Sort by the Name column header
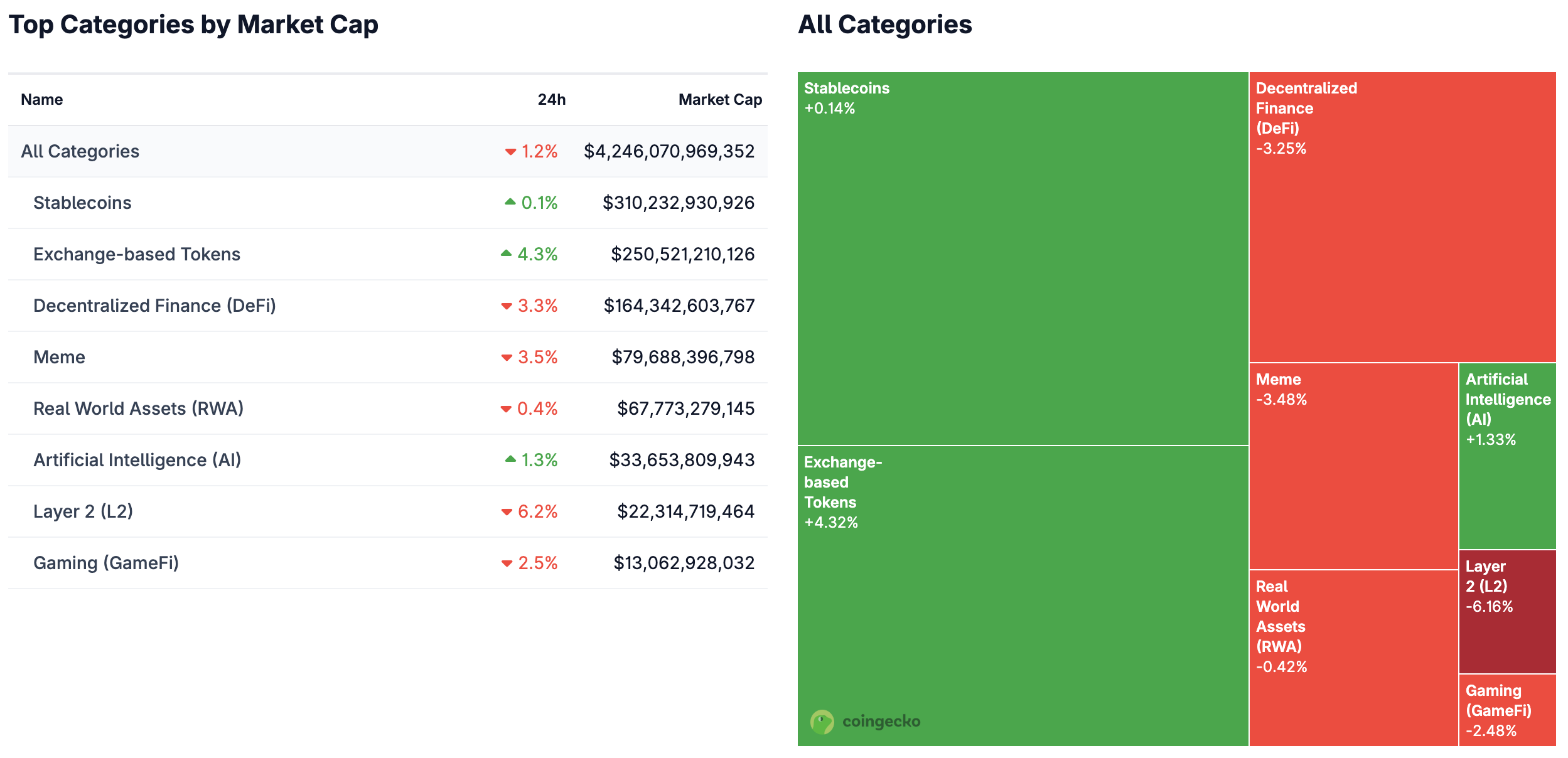Screen dimensions: 1568x758 click(41, 100)
